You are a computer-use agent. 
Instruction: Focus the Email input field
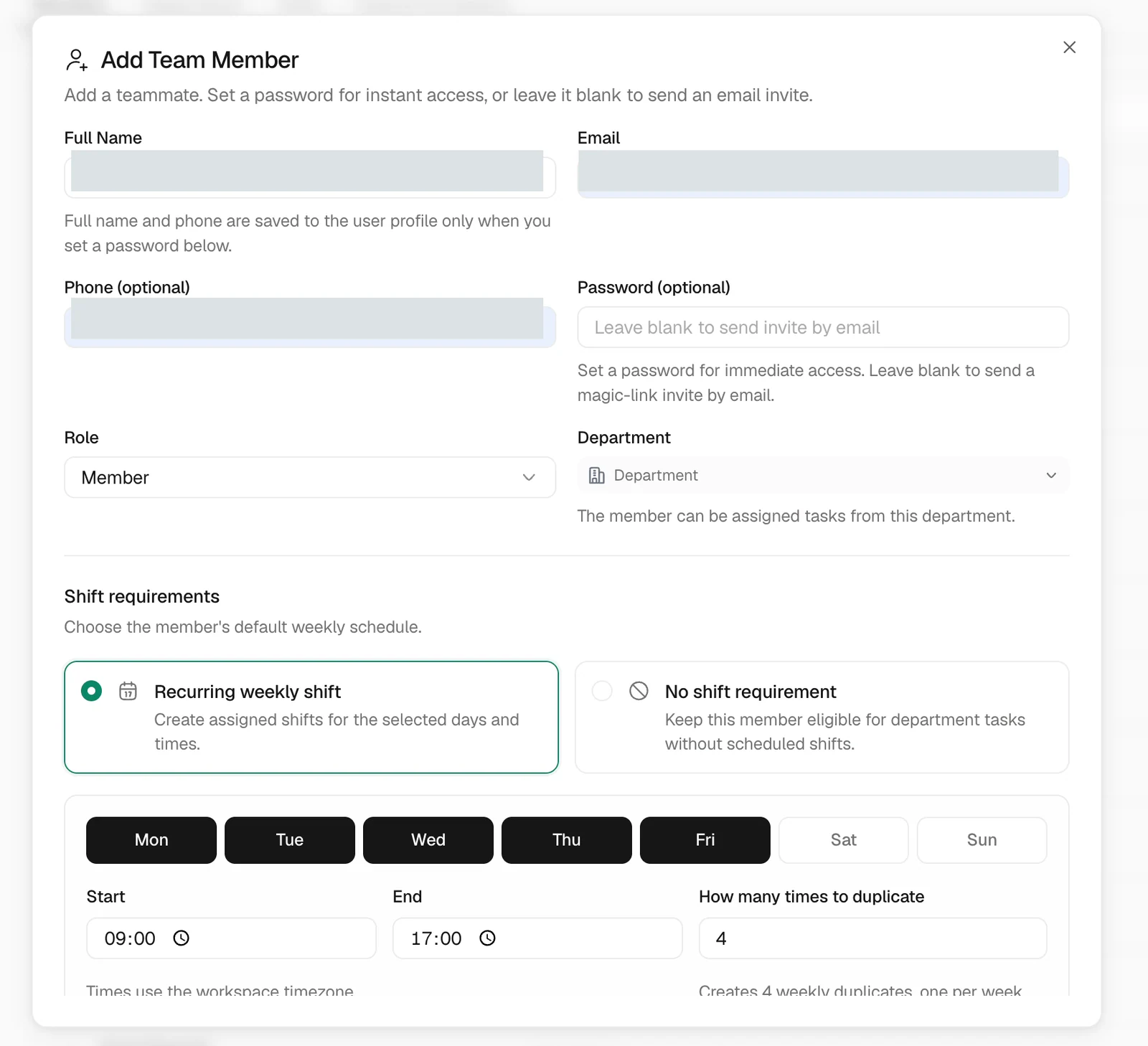point(823,176)
